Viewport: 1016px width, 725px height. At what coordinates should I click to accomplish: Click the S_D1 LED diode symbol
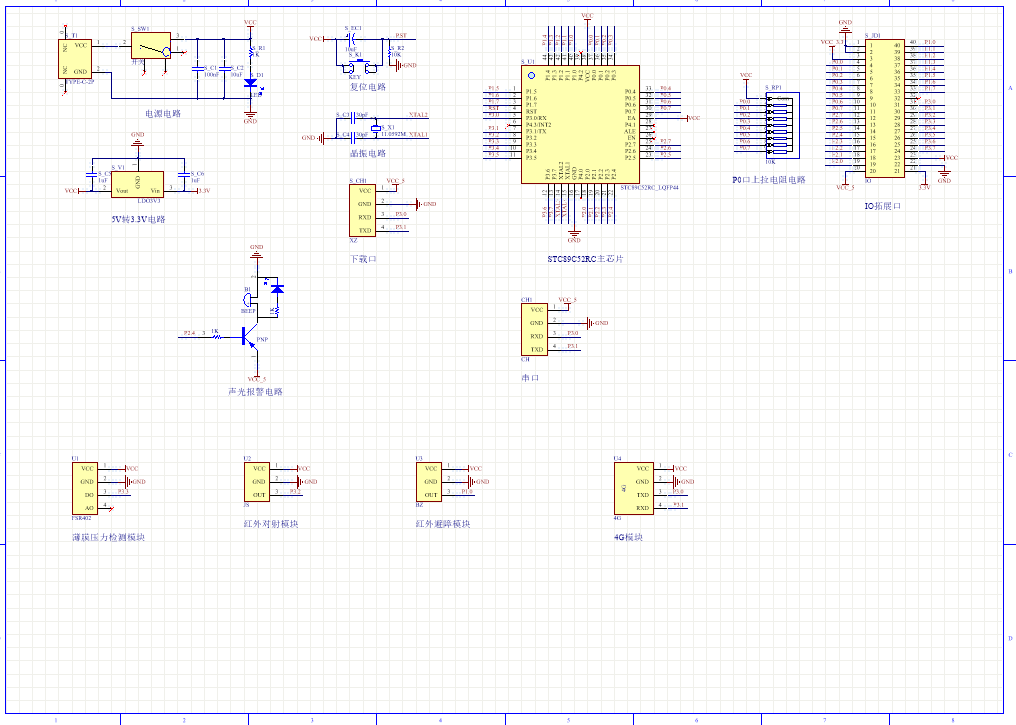coord(249,83)
